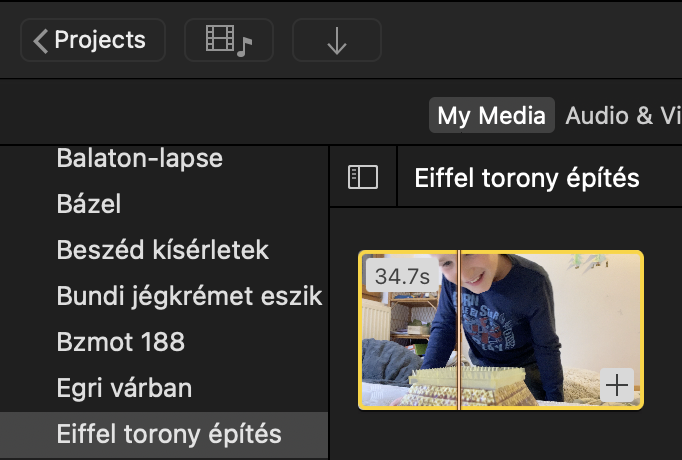Toggle the libraries sidebar visibility icon

(362, 177)
